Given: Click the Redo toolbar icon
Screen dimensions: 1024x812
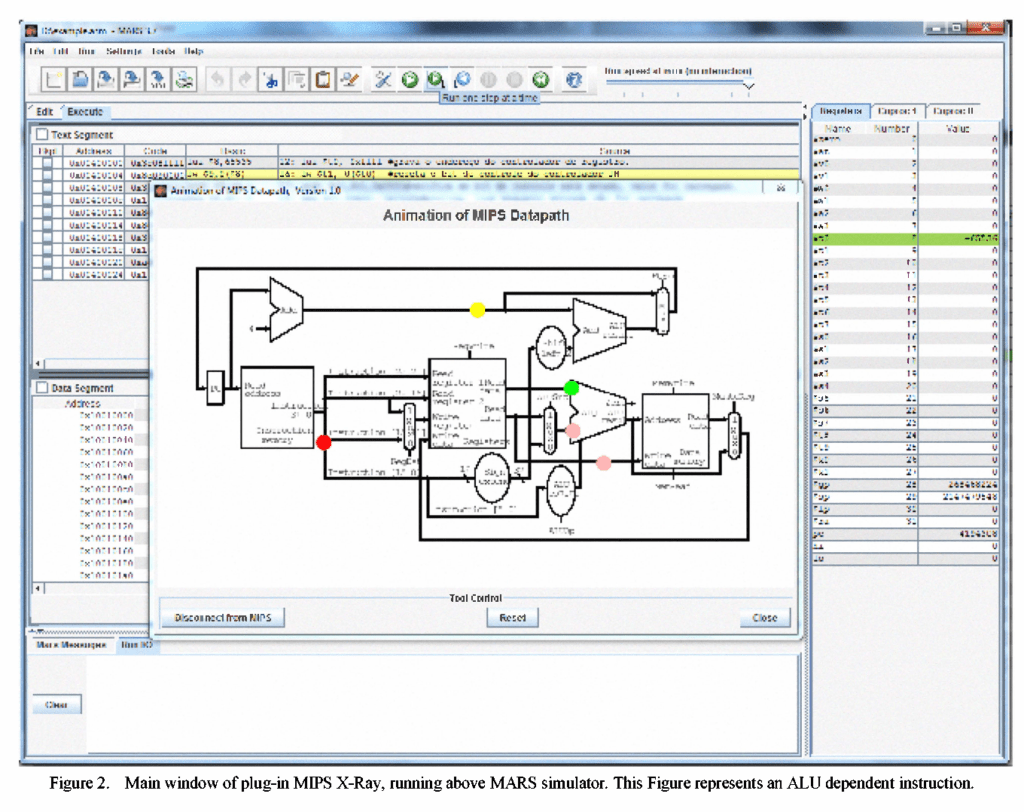Looking at the screenshot, I should [244, 80].
